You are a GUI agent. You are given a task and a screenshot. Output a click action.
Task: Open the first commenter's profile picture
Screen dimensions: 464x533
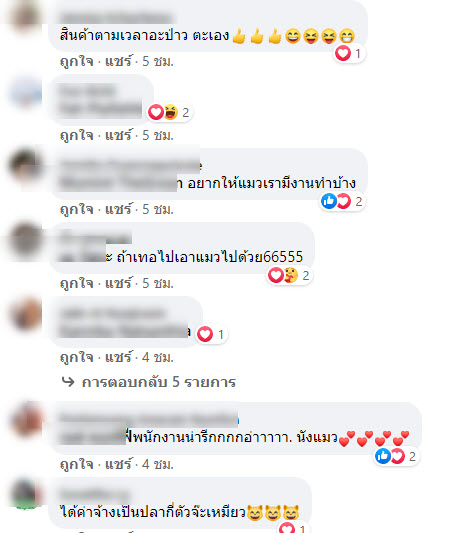tap(25, 14)
